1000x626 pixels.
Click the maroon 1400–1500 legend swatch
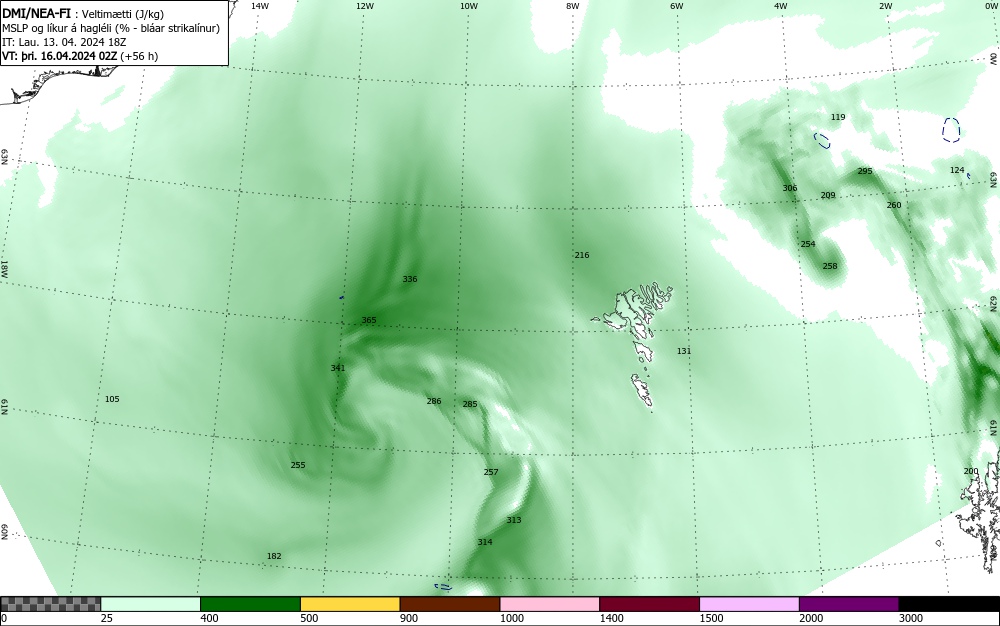pos(649,604)
